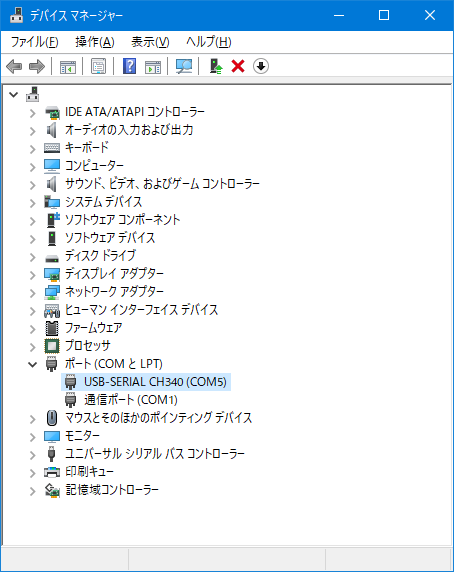Click the blue Help question-mark icon
454x572 pixels.
coord(129,66)
